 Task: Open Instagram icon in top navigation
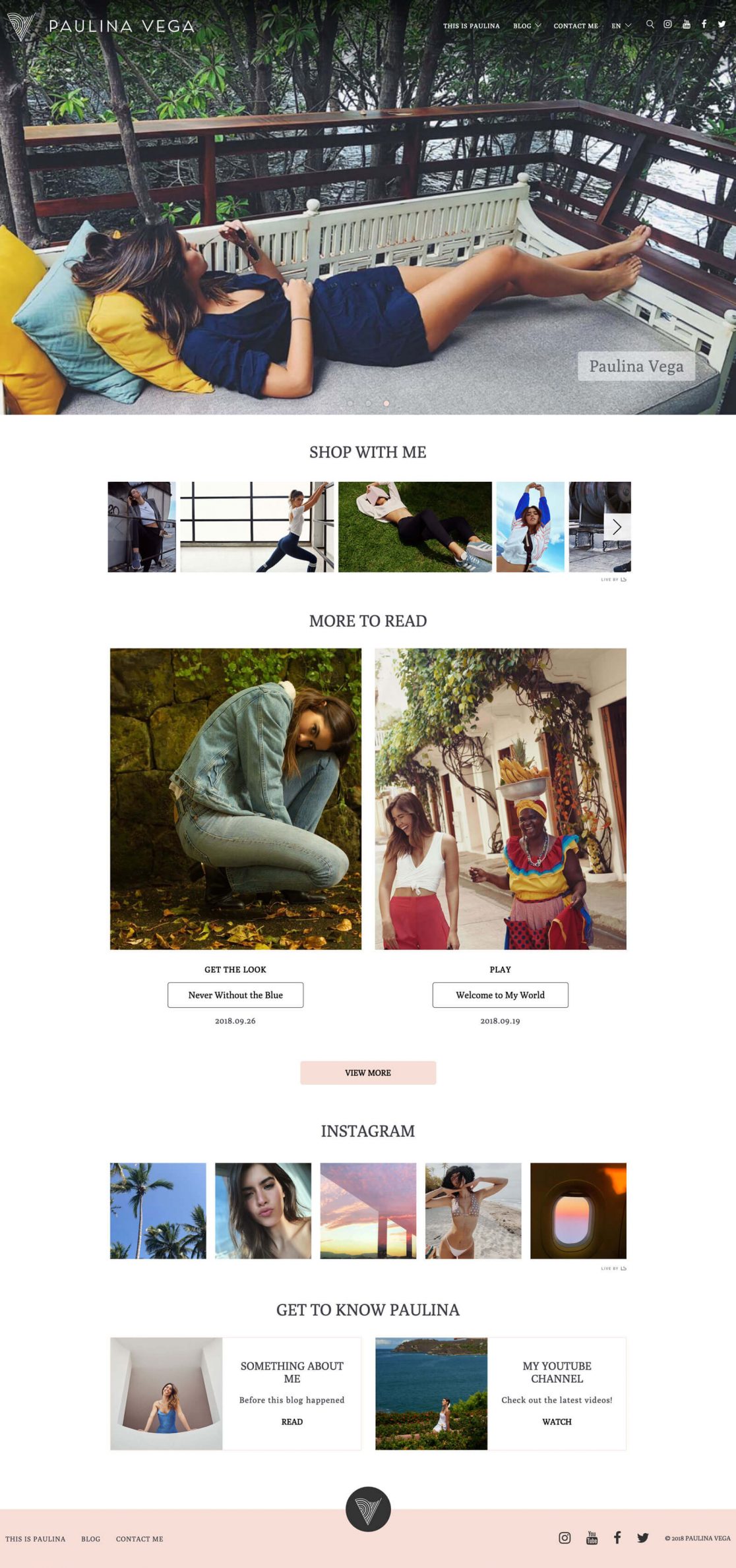pyautogui.click(x=667, y=24)
